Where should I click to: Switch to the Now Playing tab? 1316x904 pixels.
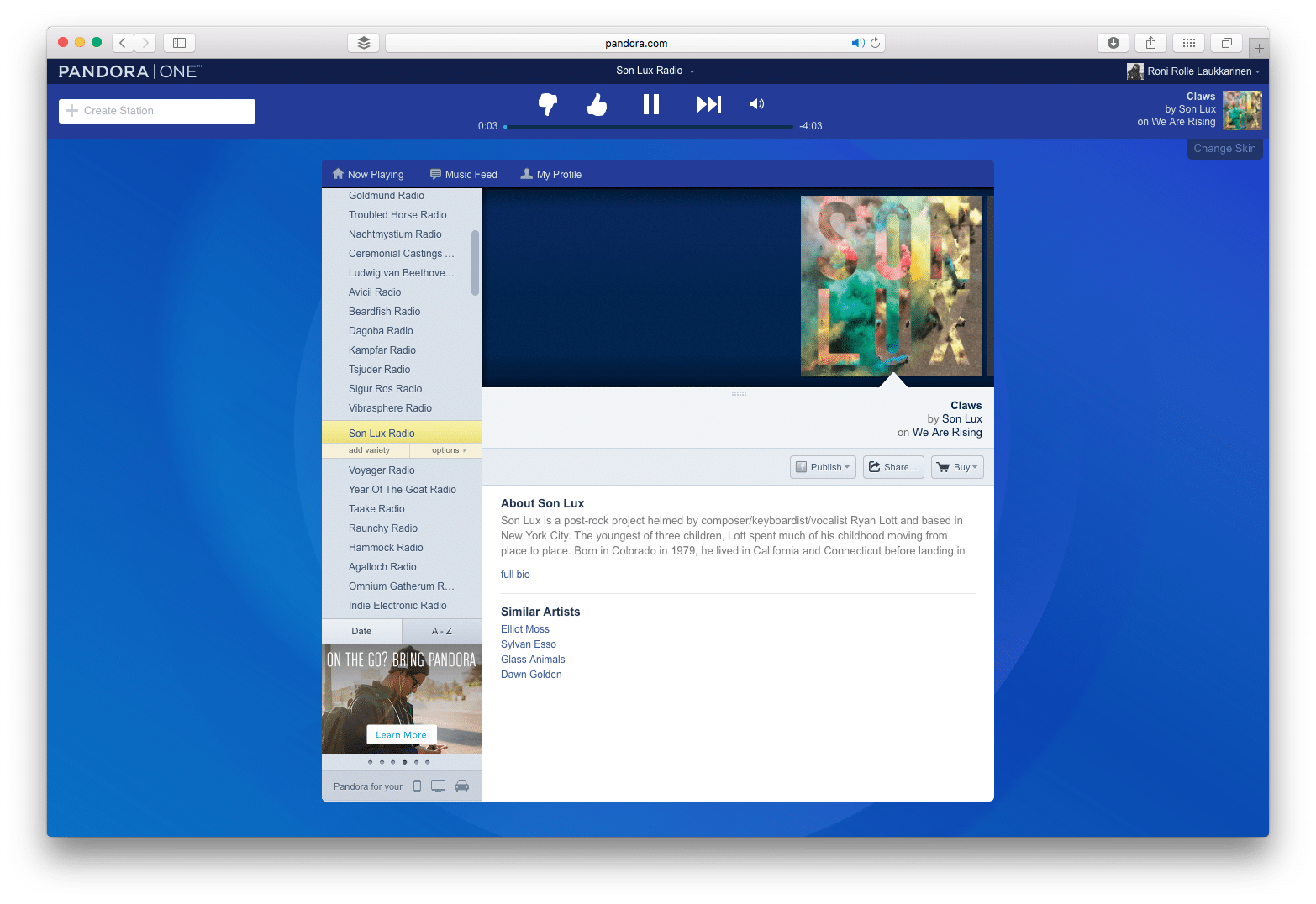(x=368, y=175)
